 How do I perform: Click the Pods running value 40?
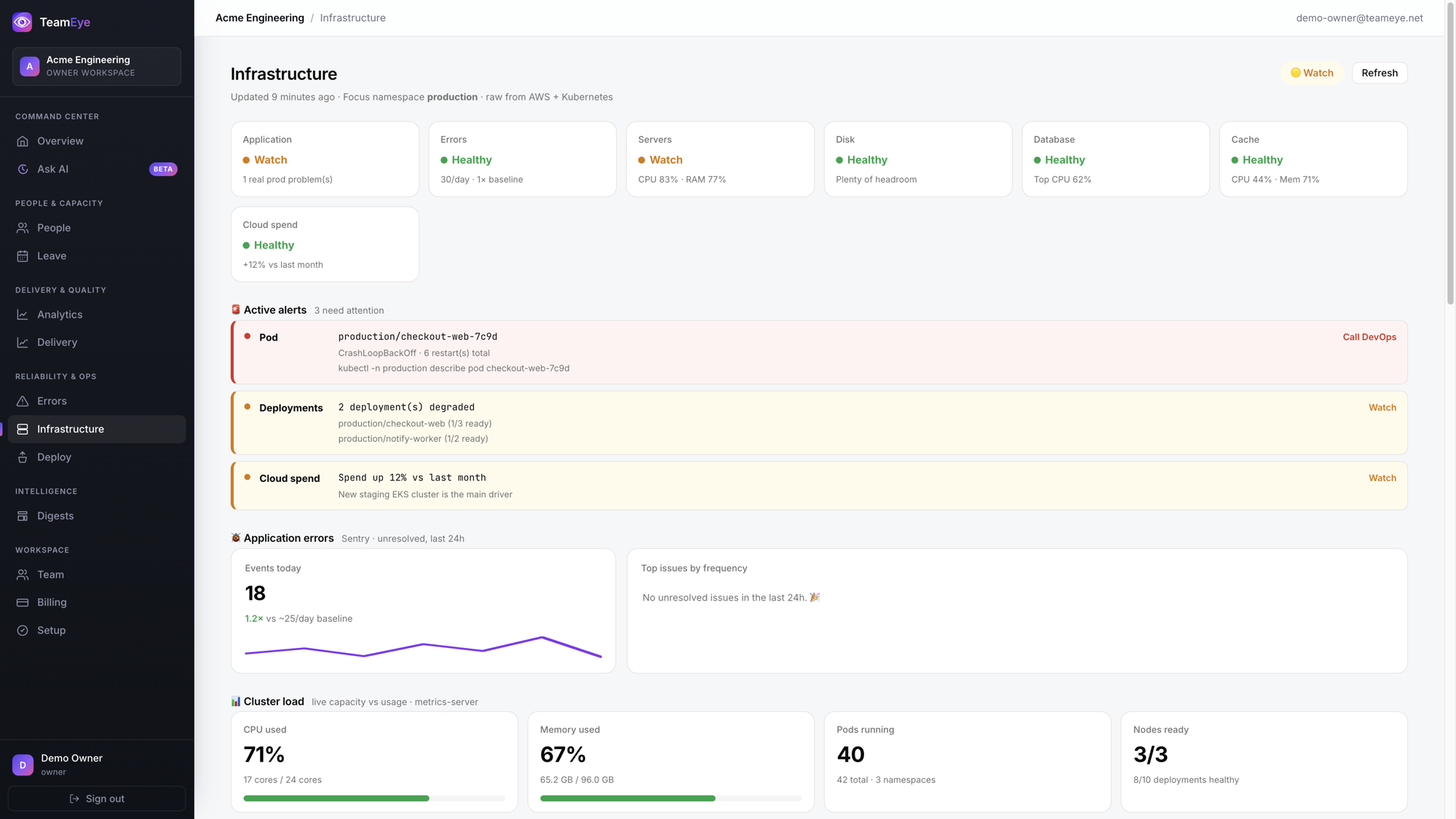[x=850, y=754]
